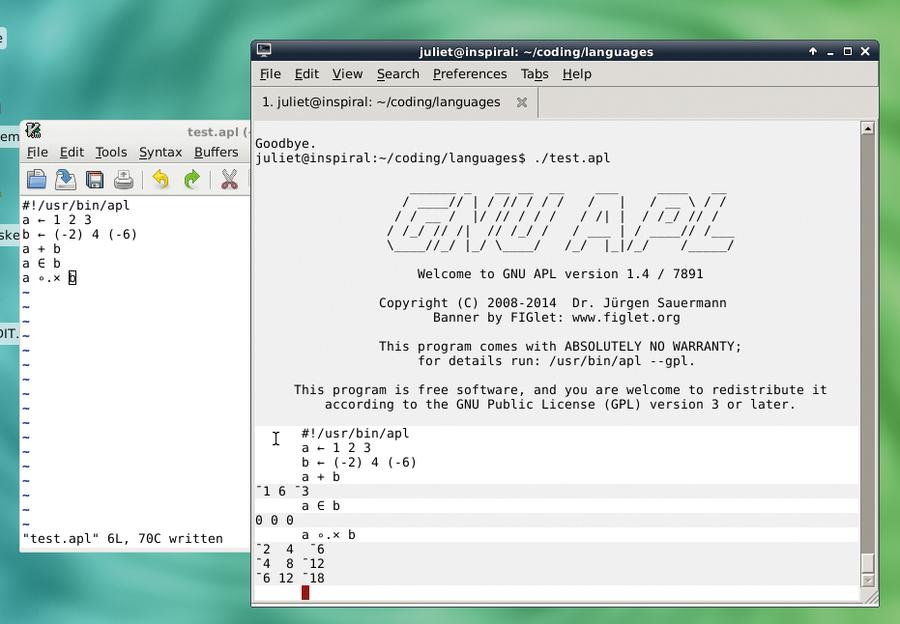The height and width of the screenshot is (624, 900).
Task: Open the terminal Help menu
Action: tap(577, 74)
